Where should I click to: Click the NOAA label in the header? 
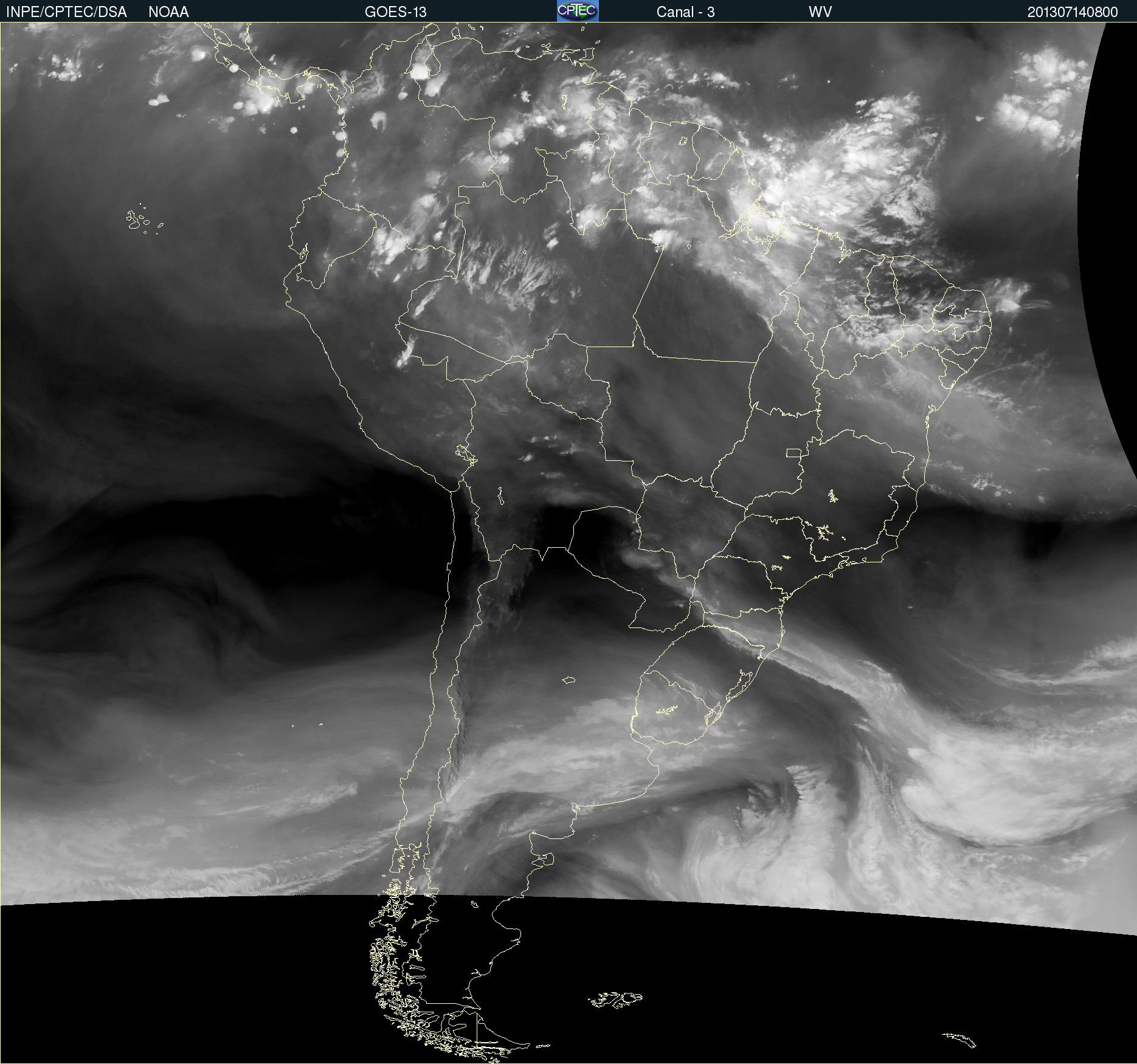point(168,12)
